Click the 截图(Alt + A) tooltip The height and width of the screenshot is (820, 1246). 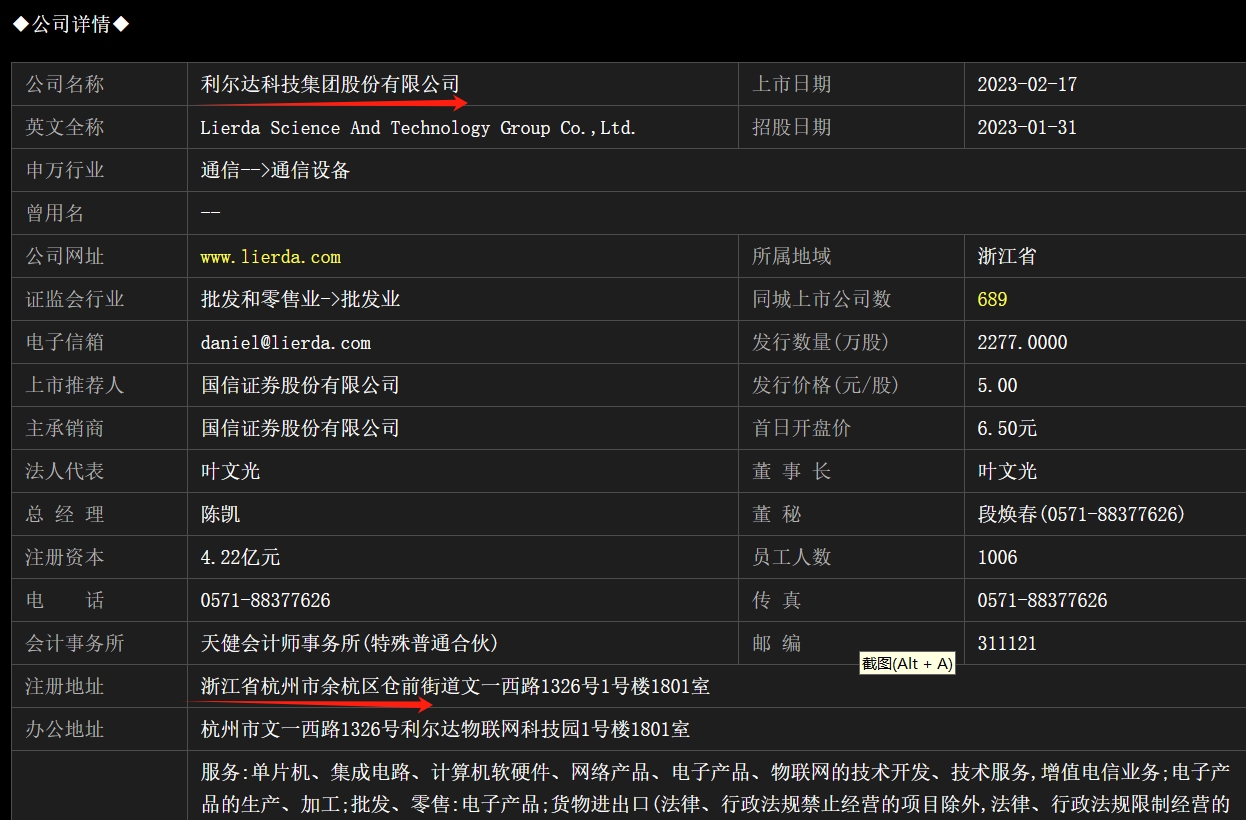click(x=907, y=663)
